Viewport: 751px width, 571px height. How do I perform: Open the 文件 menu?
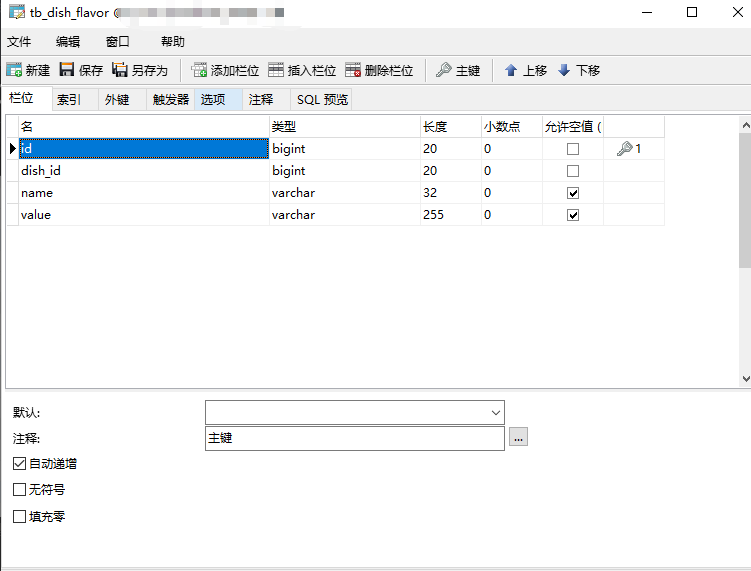(19, 42)
